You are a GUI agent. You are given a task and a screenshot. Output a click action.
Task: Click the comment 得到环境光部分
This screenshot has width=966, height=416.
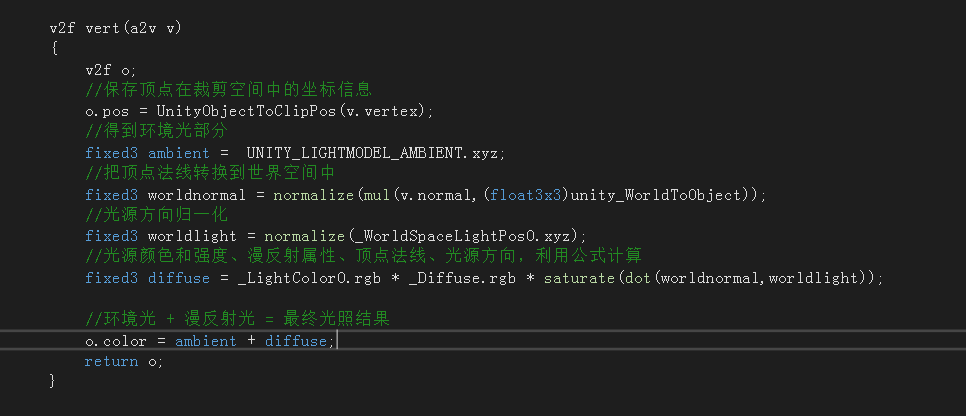[156, 132]
